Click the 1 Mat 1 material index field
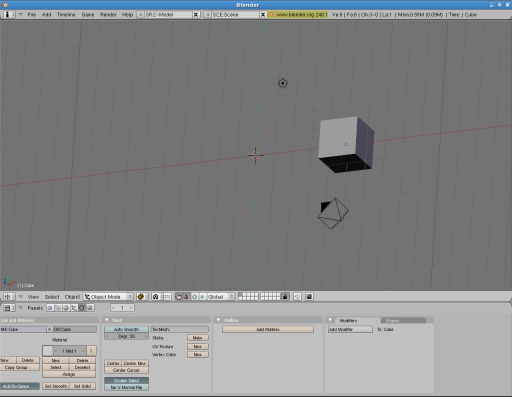Image resolution: width=512 pixels, height=397 pixels. tap(70, 351)
